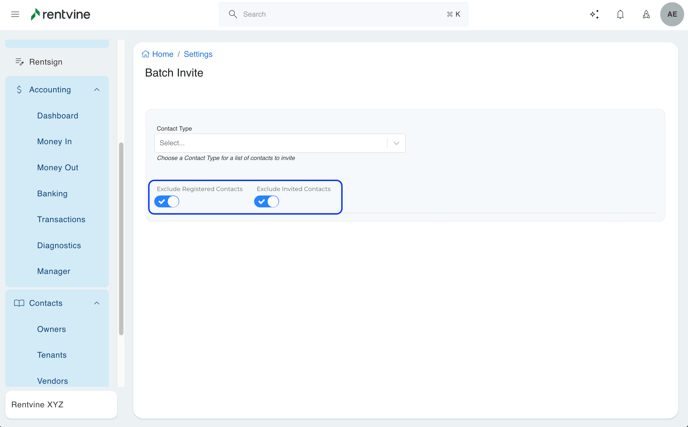This screenshot has width=688, height=427.
Task: Open the AI sparkle assistant icon
Action: tap(594, 14)
